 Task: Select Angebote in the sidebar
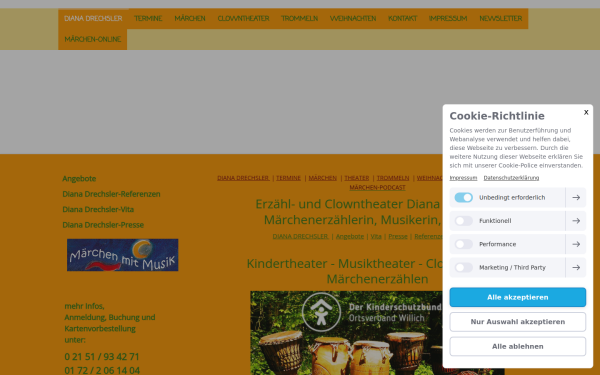[79, 179]
